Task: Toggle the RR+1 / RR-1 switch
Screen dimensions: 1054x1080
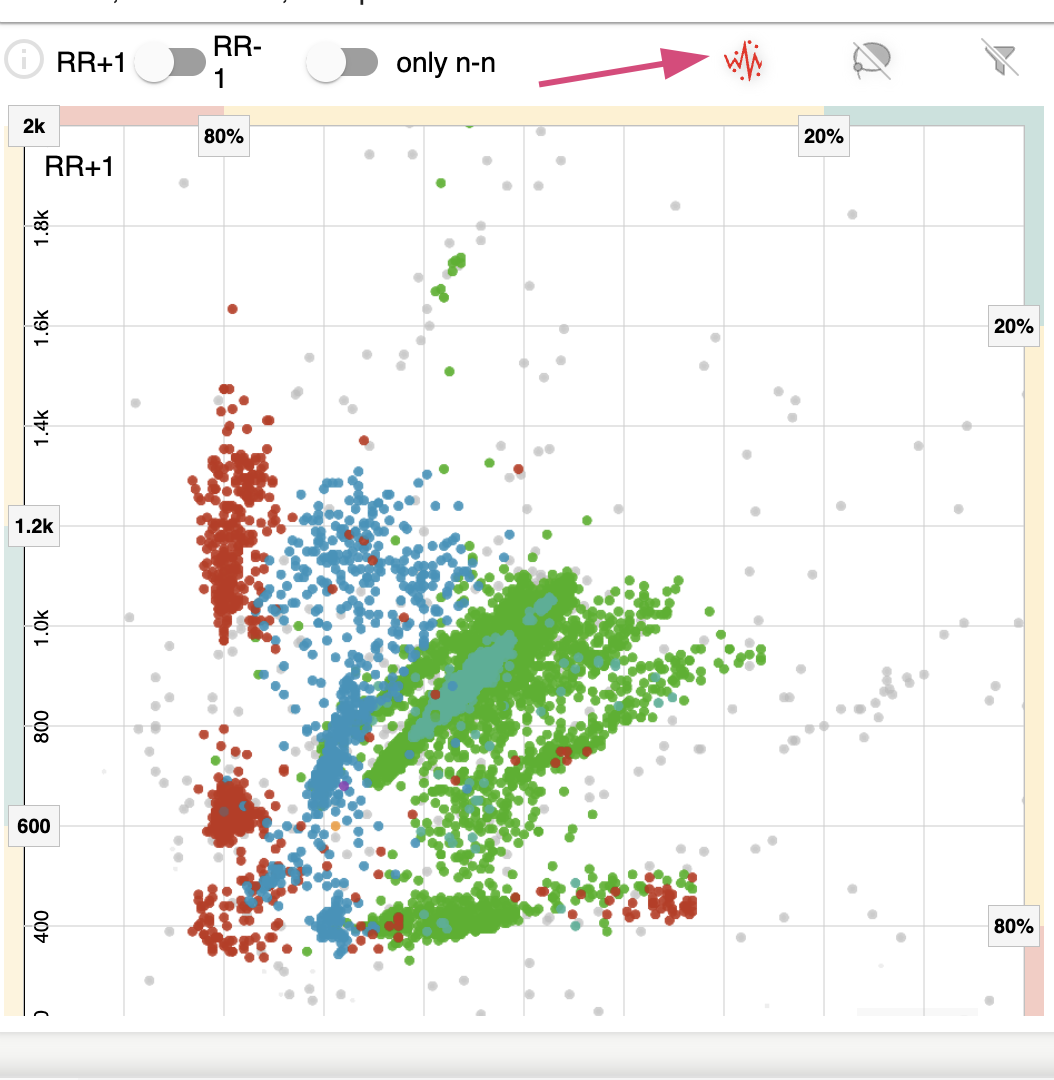Action: [x=170, y=62]
